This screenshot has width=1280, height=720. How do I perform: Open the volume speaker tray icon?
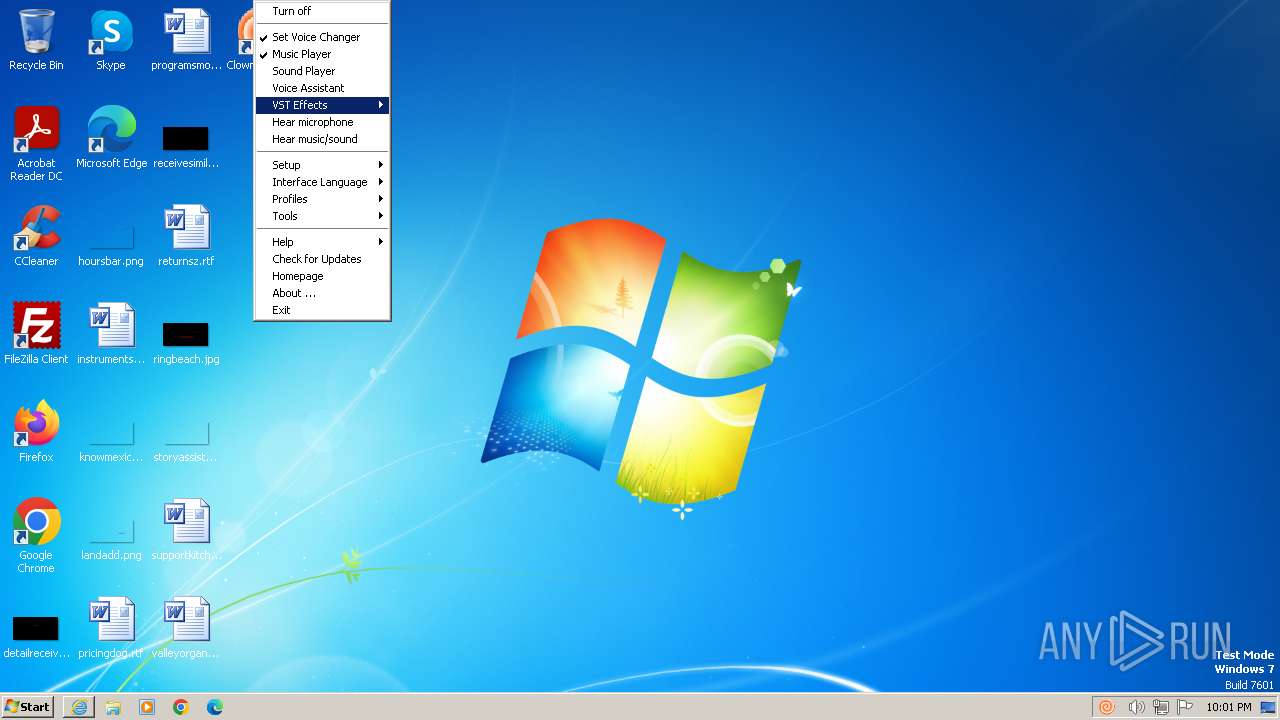[1136, 707]
